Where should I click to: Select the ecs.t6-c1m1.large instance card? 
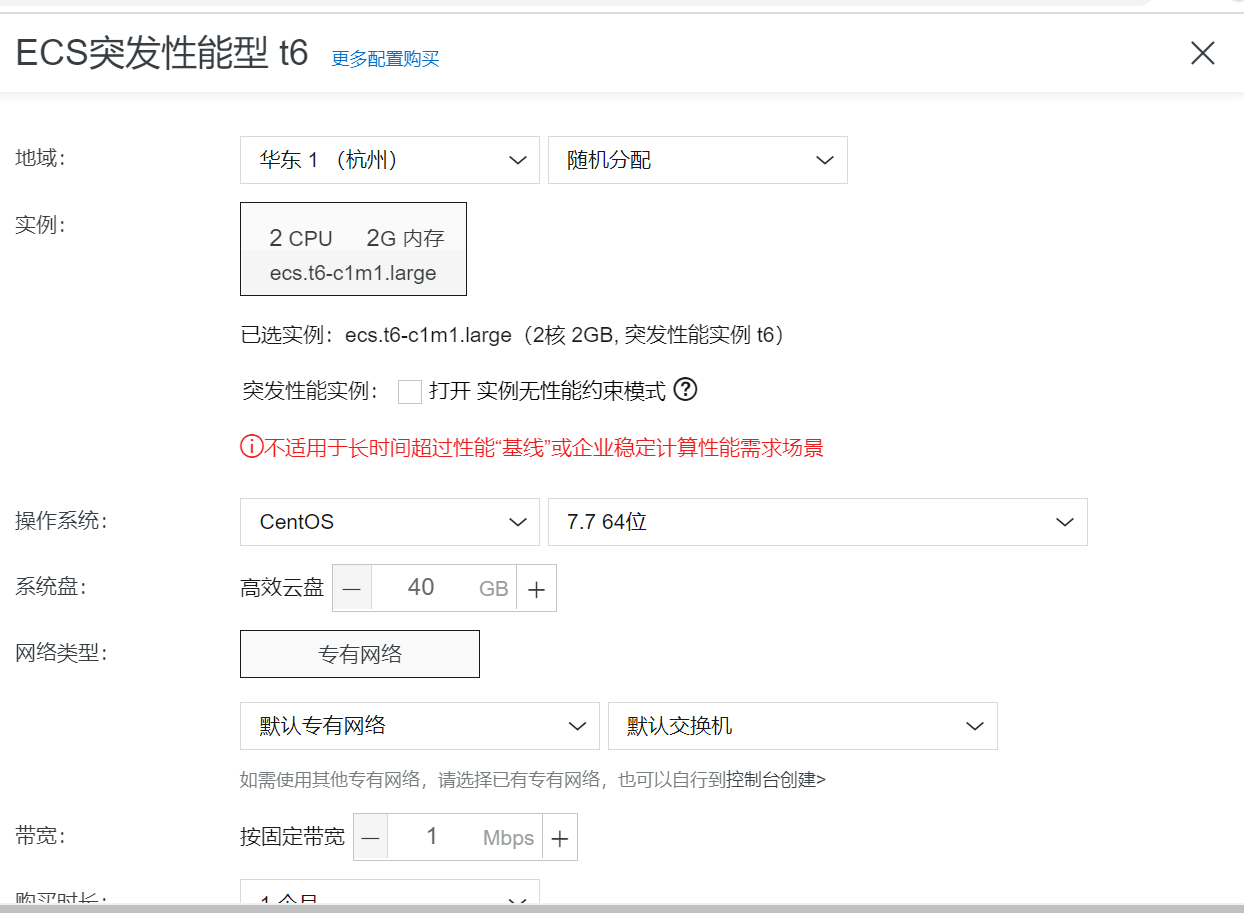point(353,249)
